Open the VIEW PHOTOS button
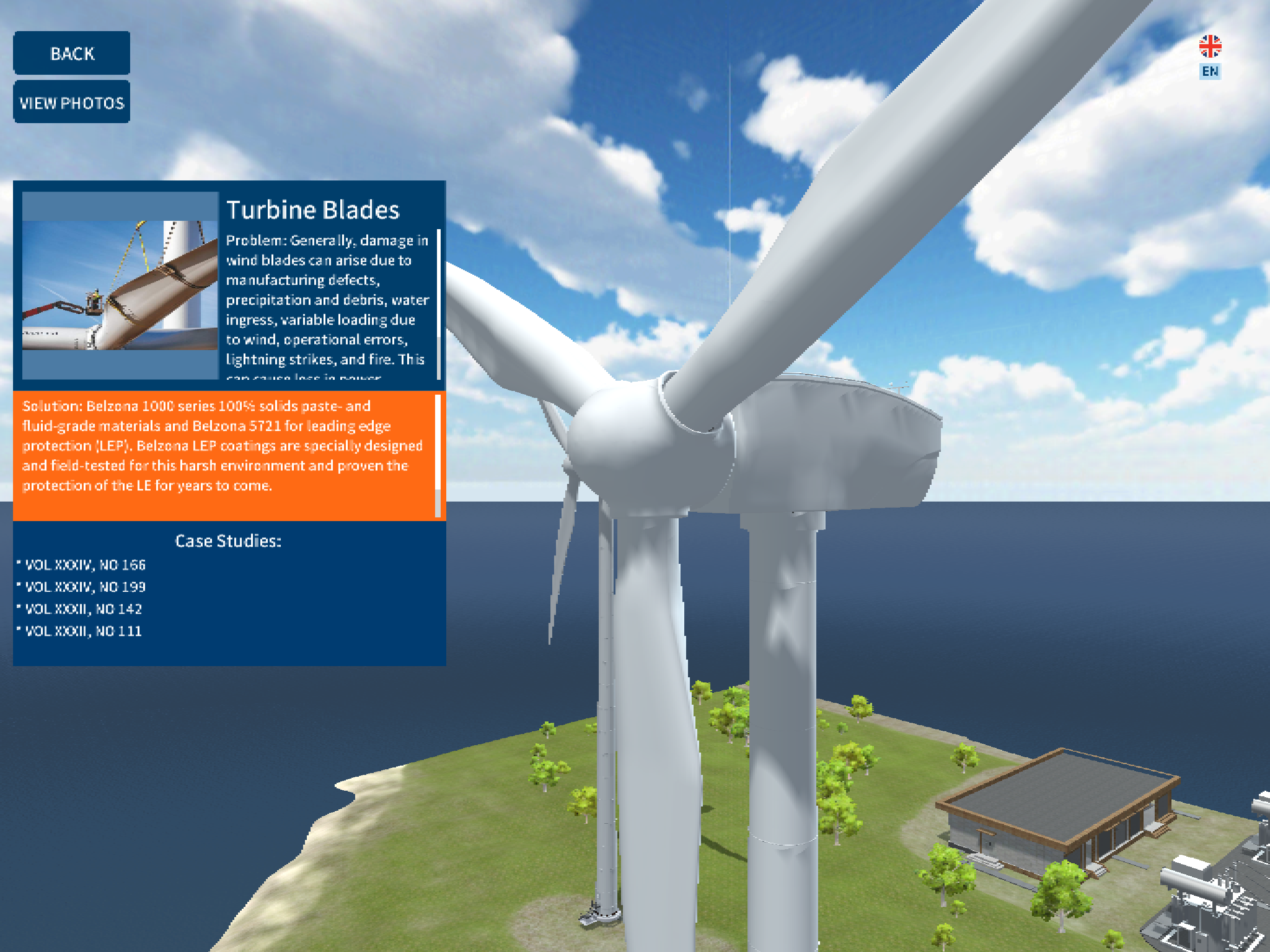 (x=72, y=103)
